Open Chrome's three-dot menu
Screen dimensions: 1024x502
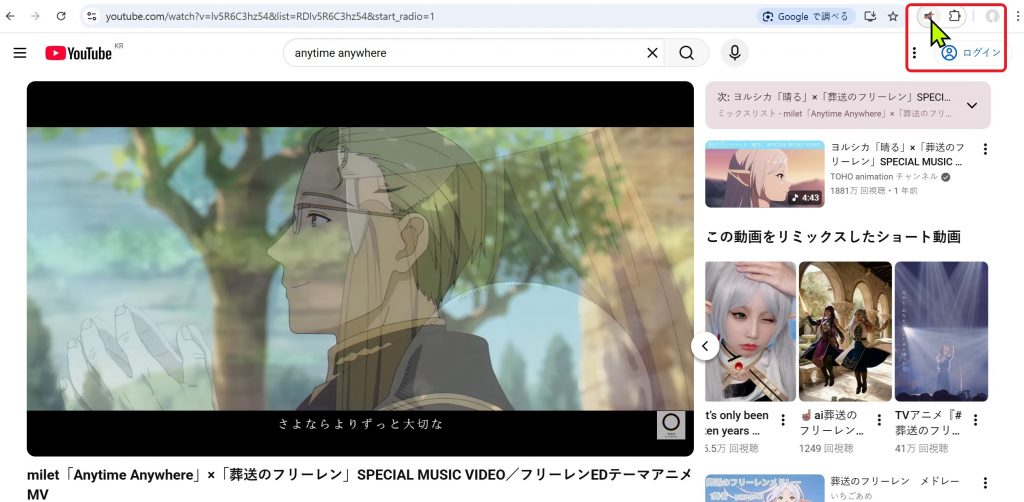[1017, 16]
